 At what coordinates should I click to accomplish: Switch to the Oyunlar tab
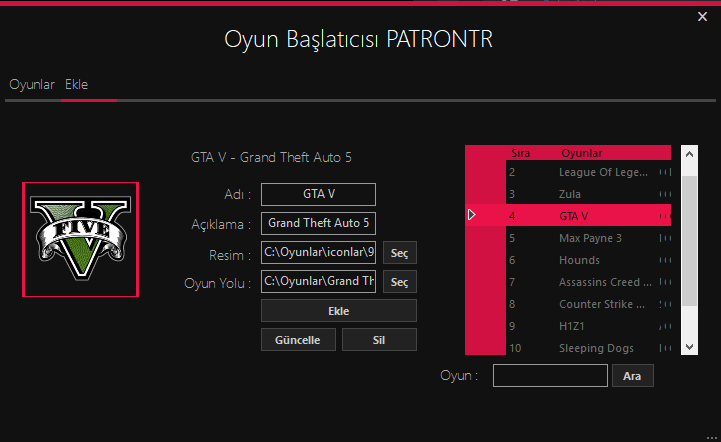(x=32, y=85)
